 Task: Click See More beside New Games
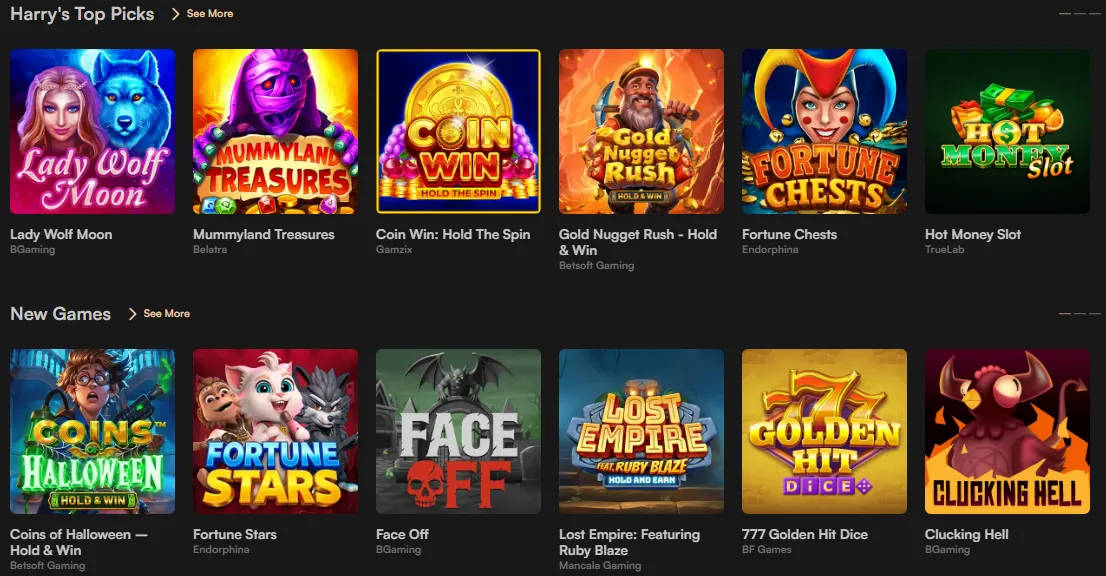[167, 314]
